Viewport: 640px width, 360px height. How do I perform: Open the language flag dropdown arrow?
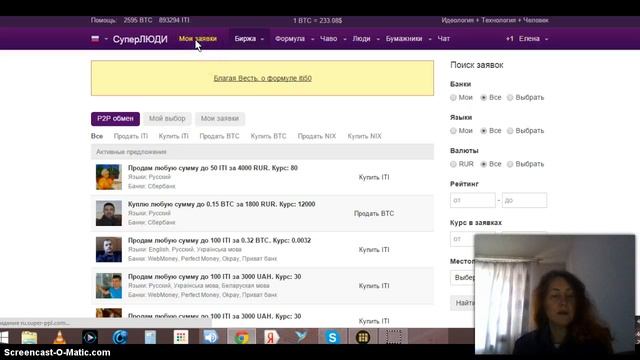point(106,39)
